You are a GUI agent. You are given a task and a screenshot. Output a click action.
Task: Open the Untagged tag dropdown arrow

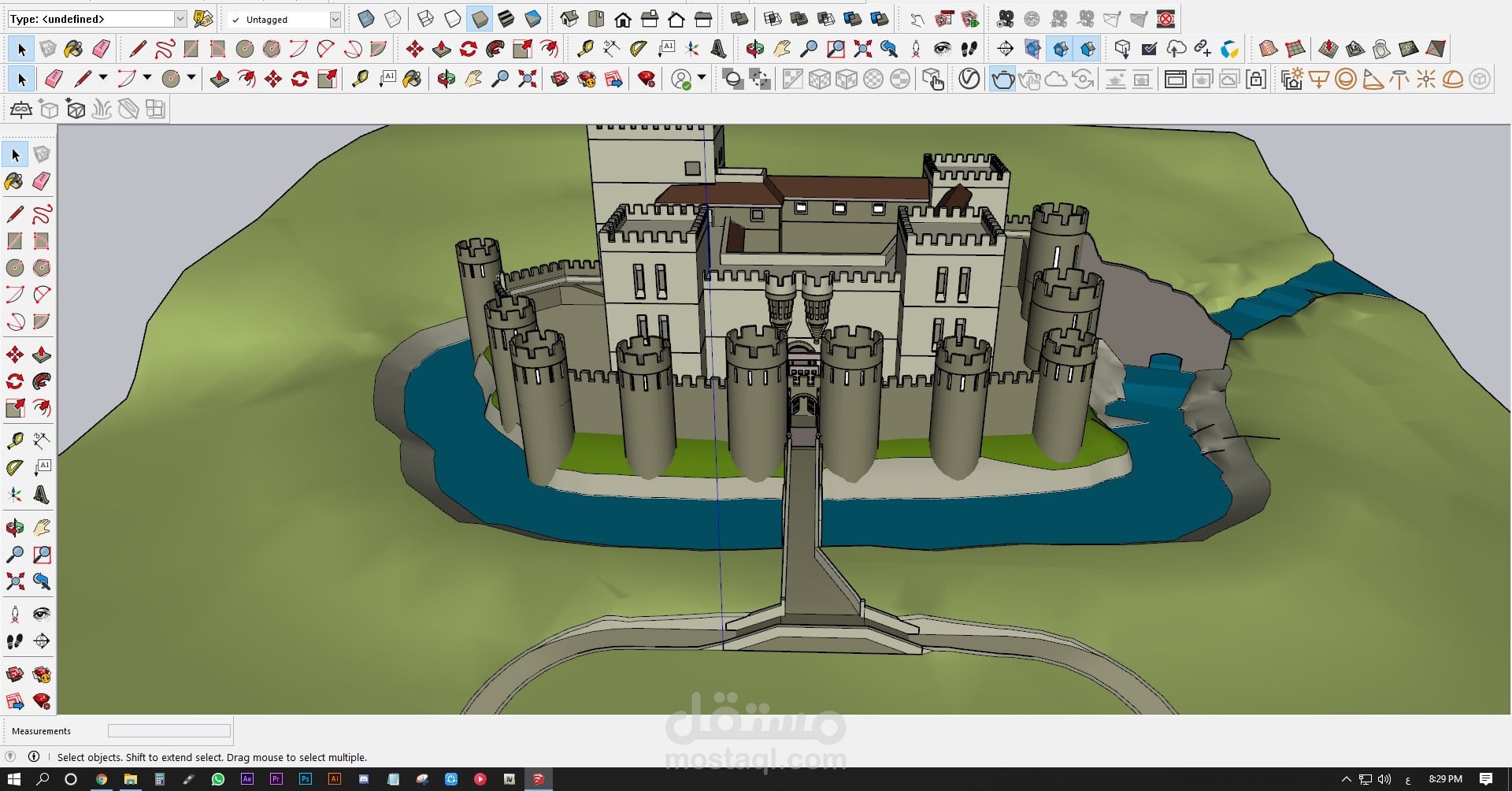(335, 19)
